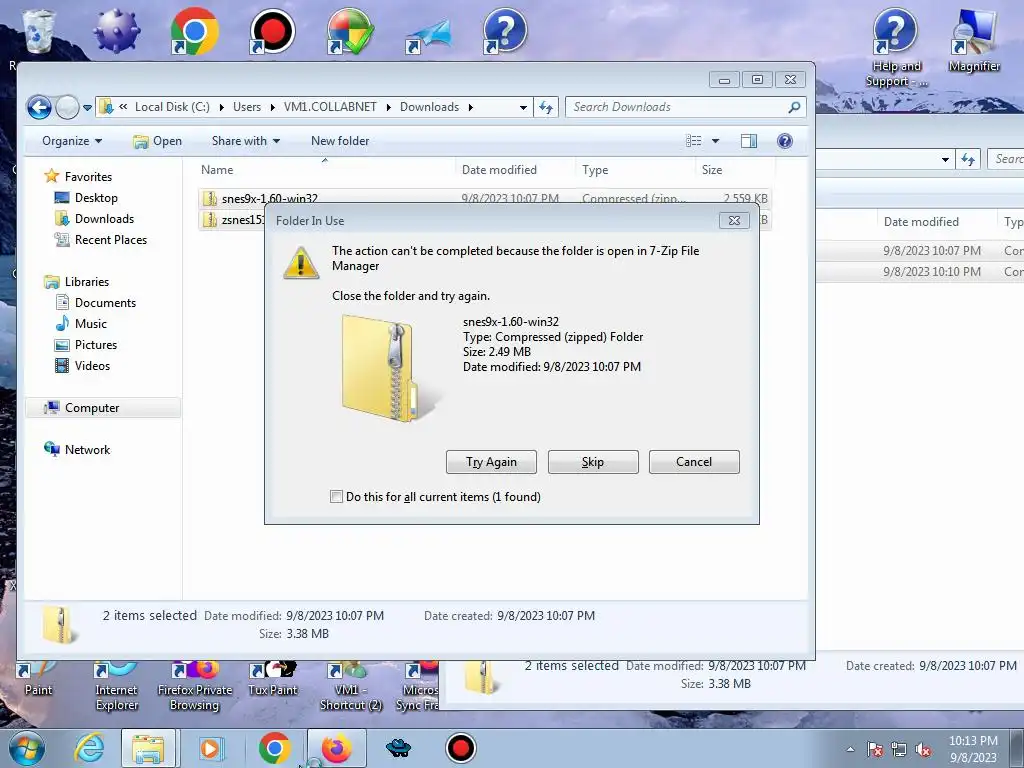The height and width of the screenshot is (768, 1024).
Task: Open the Windows Start button
Action: coord(27,748)
